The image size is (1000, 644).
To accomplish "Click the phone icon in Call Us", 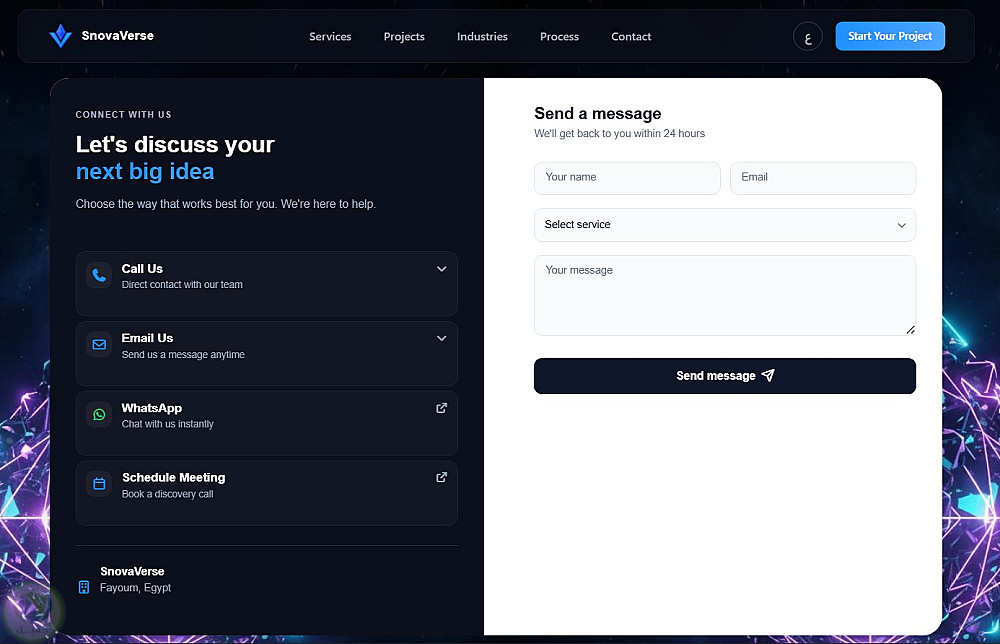I will 99,275.
